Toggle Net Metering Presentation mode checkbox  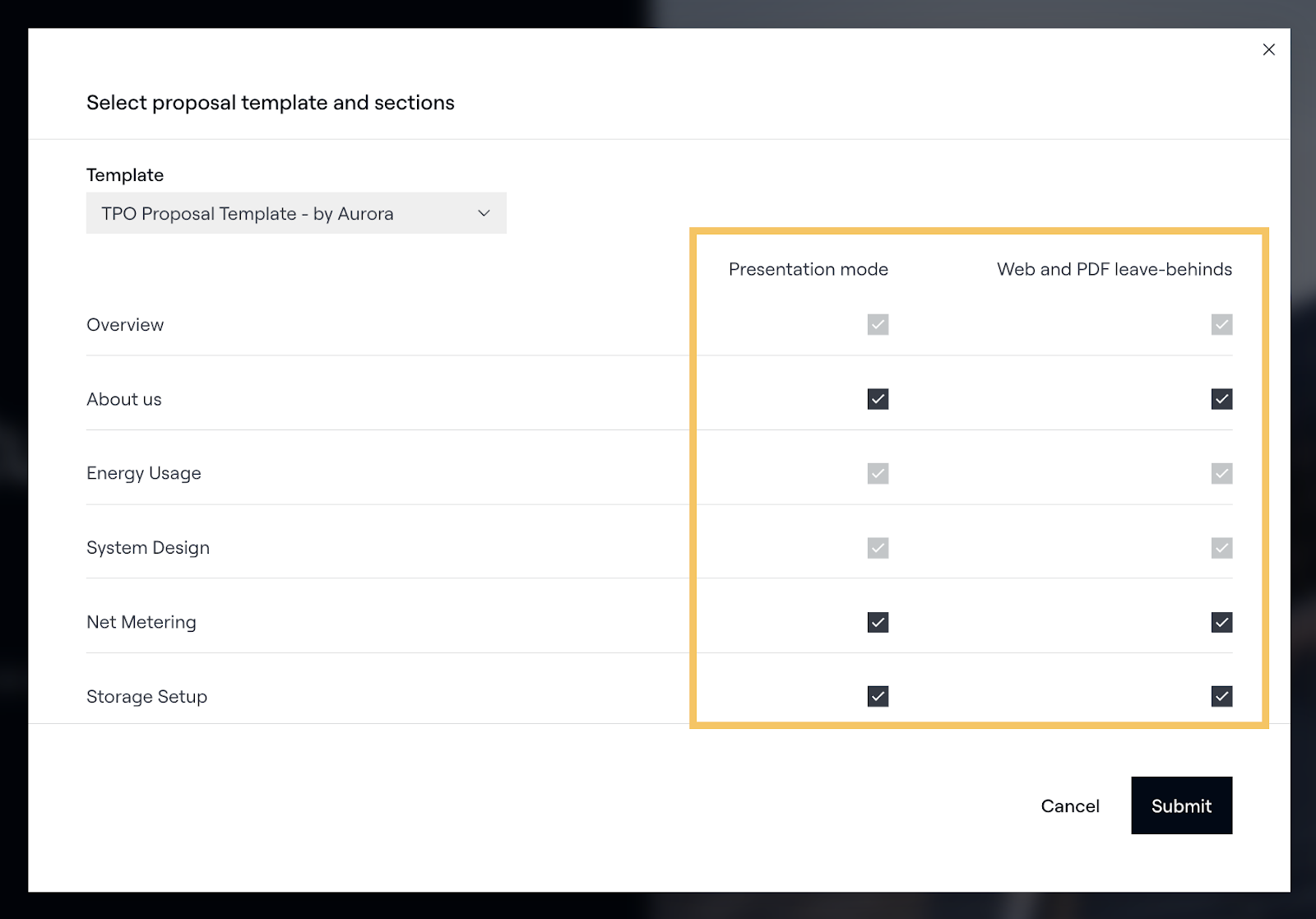[x=878, y=622]
